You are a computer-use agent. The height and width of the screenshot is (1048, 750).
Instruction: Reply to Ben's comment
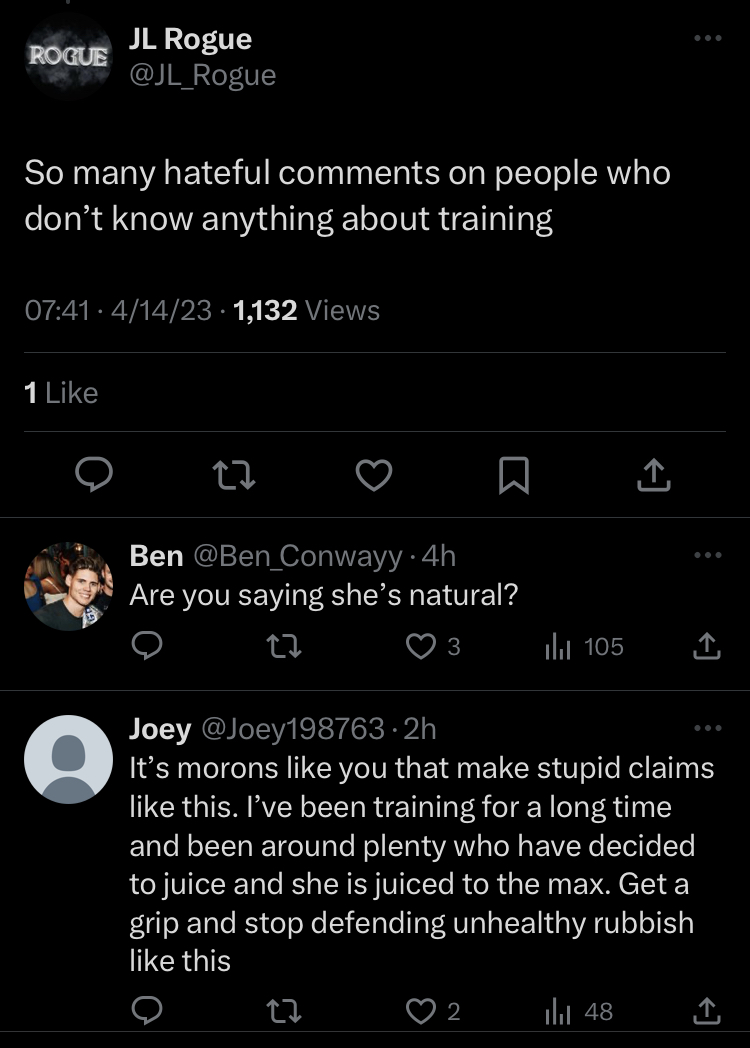(147, 647)
